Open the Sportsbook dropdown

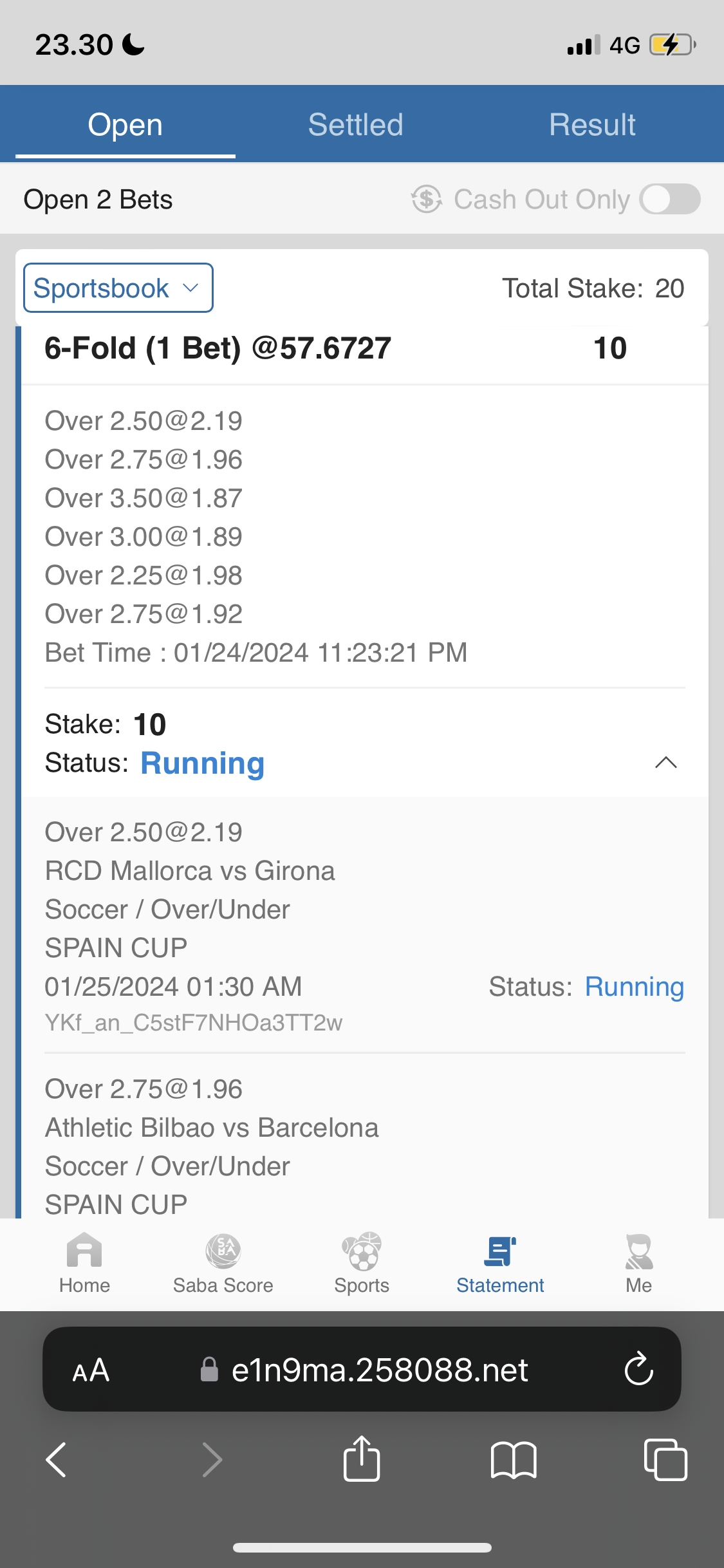click(x=118, y=288)
